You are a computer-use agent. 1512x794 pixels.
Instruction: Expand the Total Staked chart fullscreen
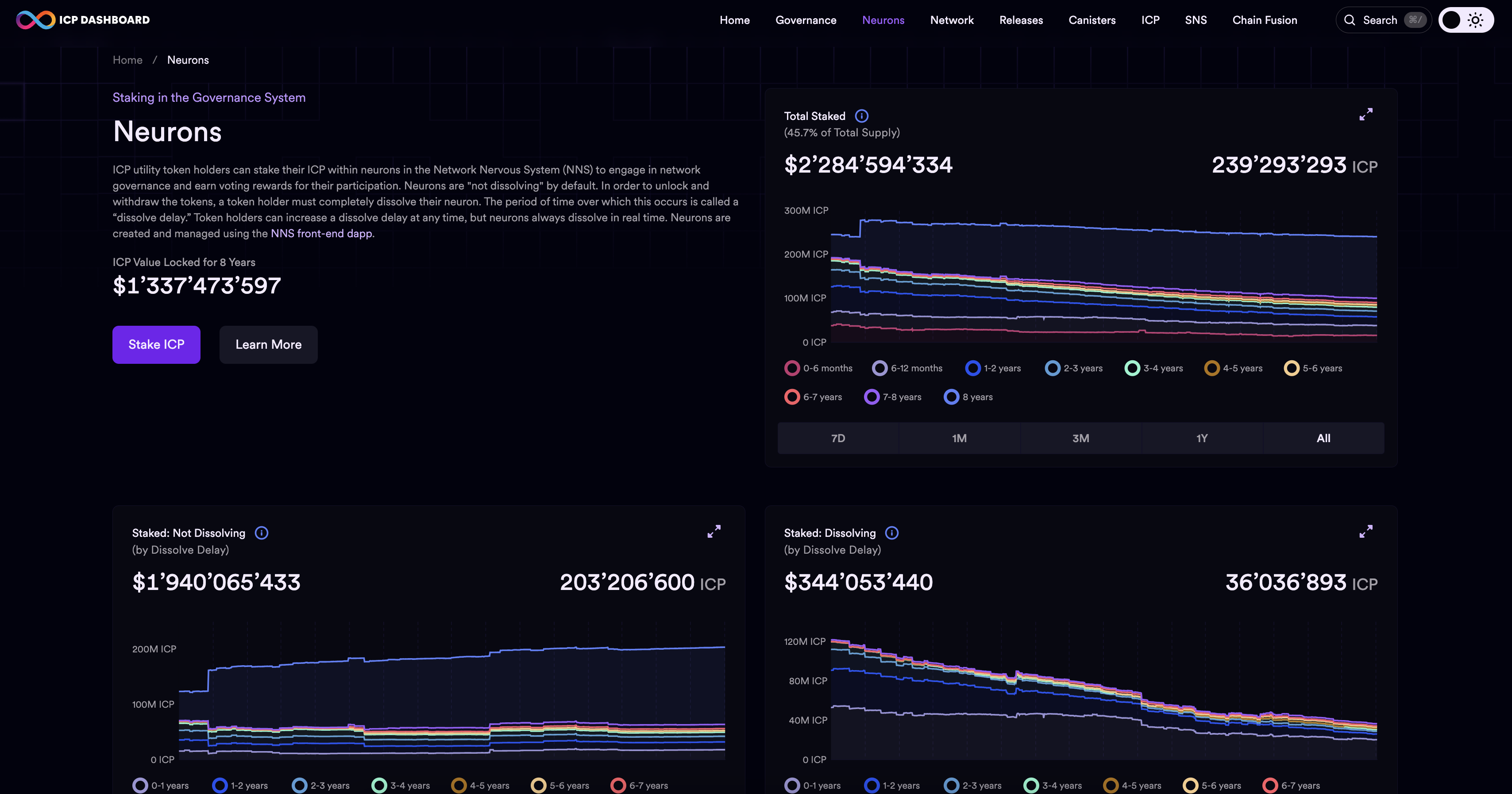pos(1366,115)
